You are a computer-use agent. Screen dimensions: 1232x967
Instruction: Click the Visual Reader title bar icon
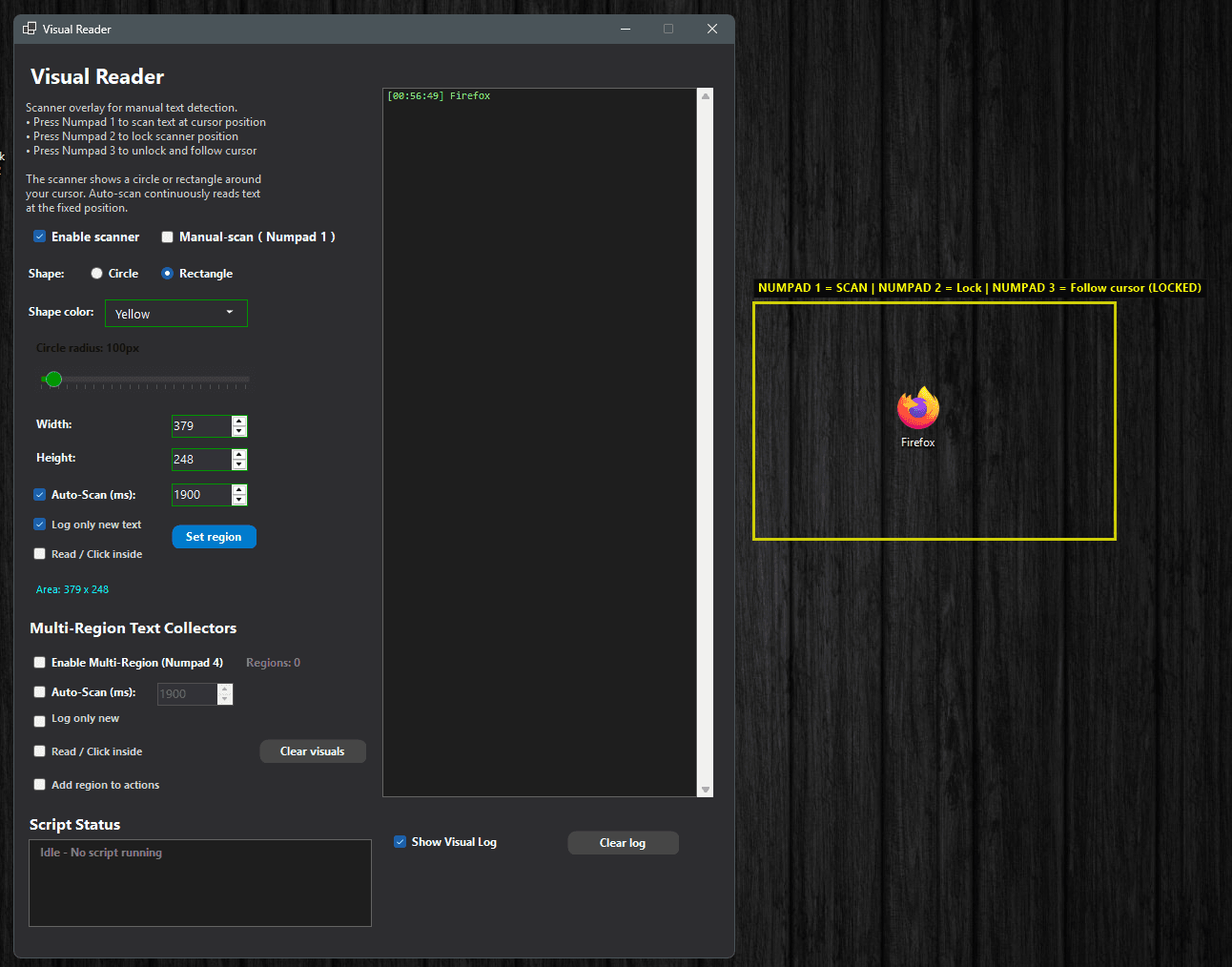(x=28, y=29)
